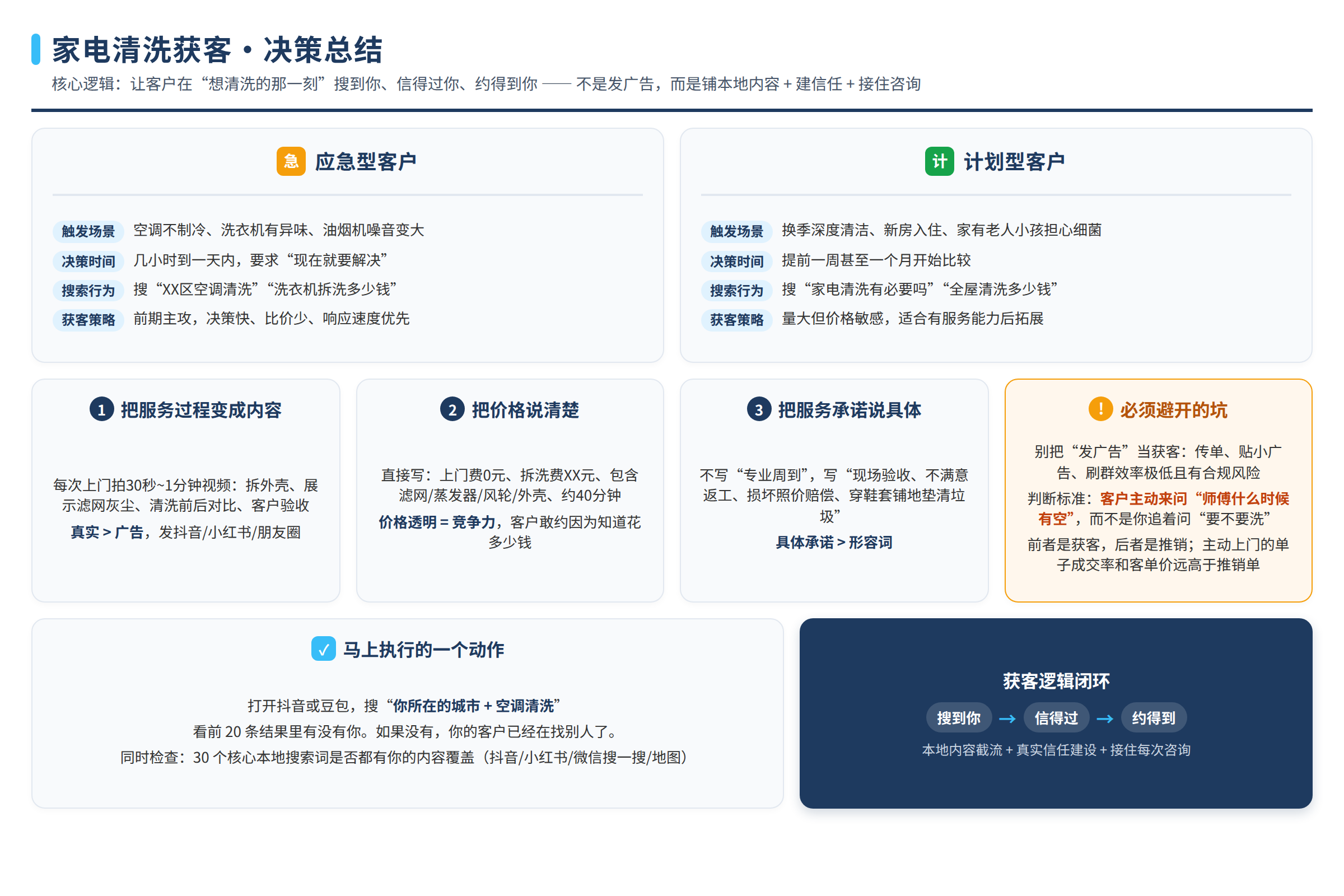Click the number 2 circle badge
The width and height of the screenshot is (1344, 896).
pos(452,409)
